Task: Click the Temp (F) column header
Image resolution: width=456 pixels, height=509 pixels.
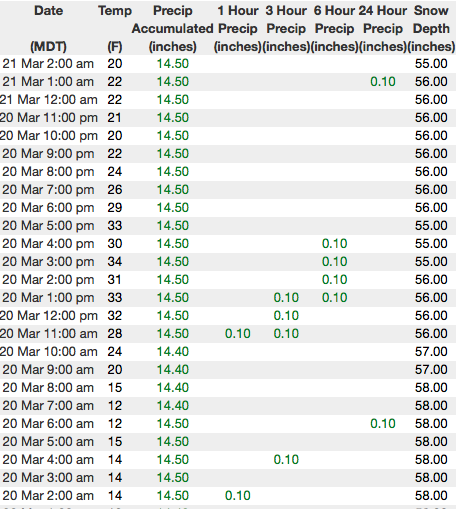Action: coord(115,28)
